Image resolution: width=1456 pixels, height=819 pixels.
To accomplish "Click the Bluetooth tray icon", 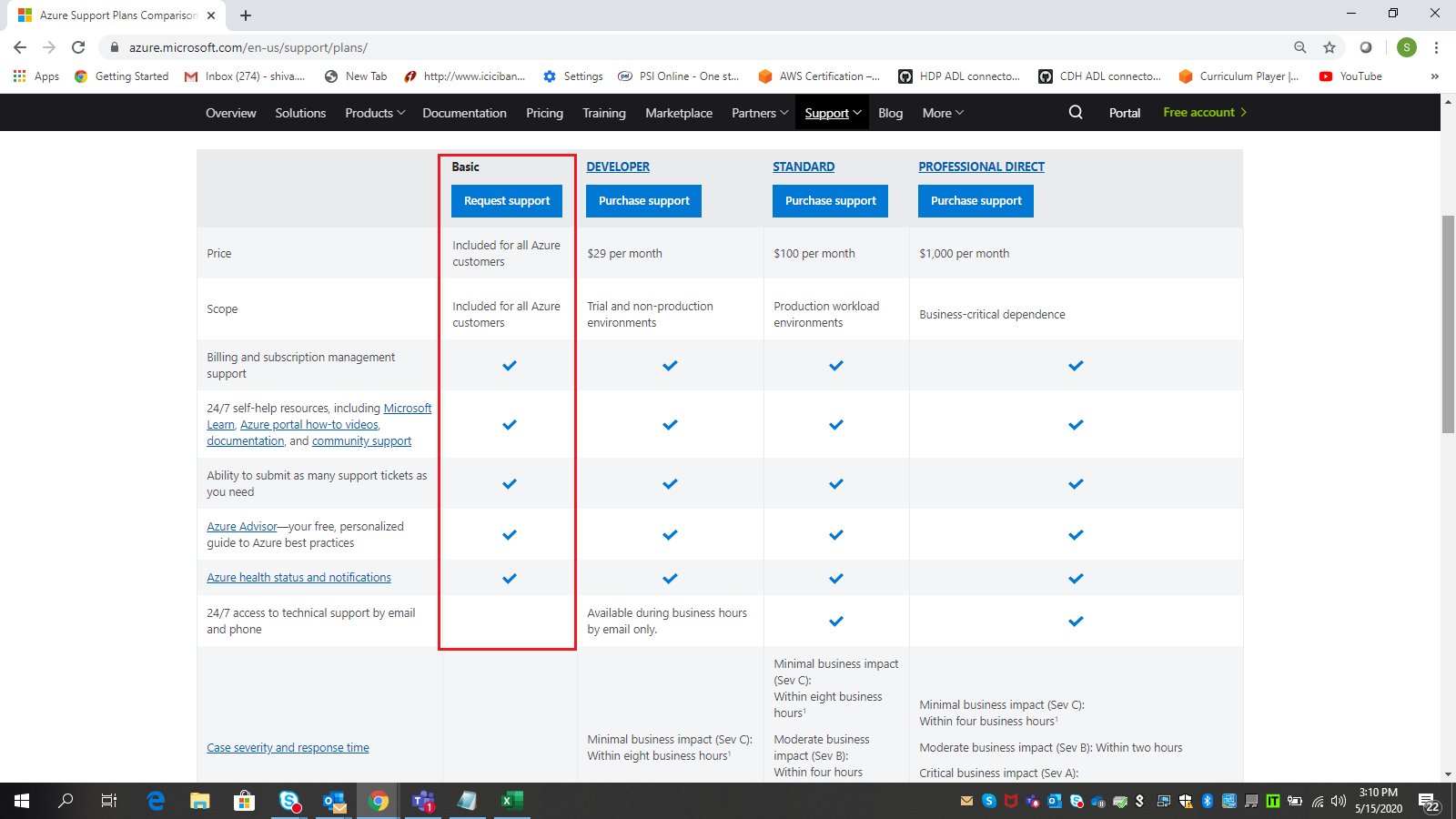I will tap(1208, 801).
